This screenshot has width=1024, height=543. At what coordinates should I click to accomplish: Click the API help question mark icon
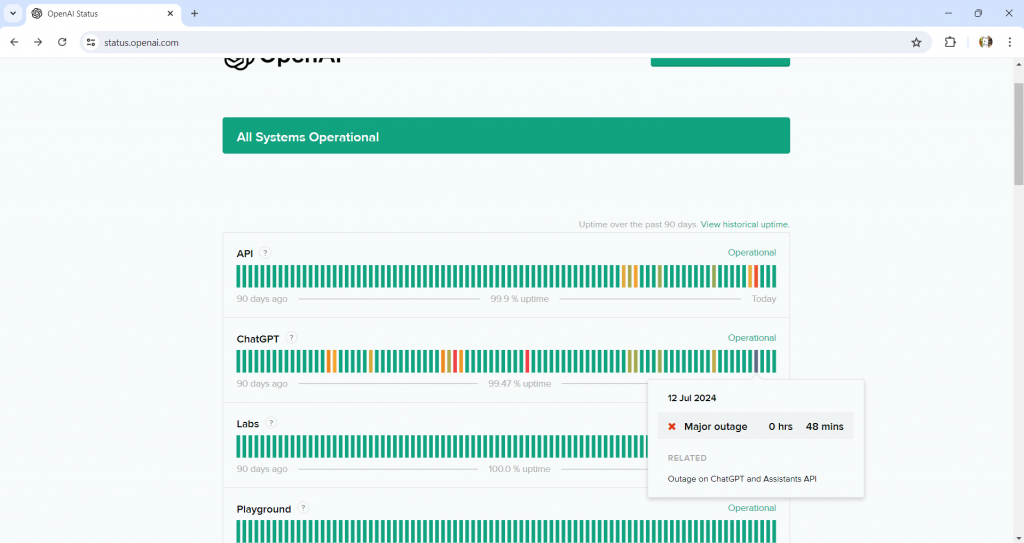(x=265, y=253)
